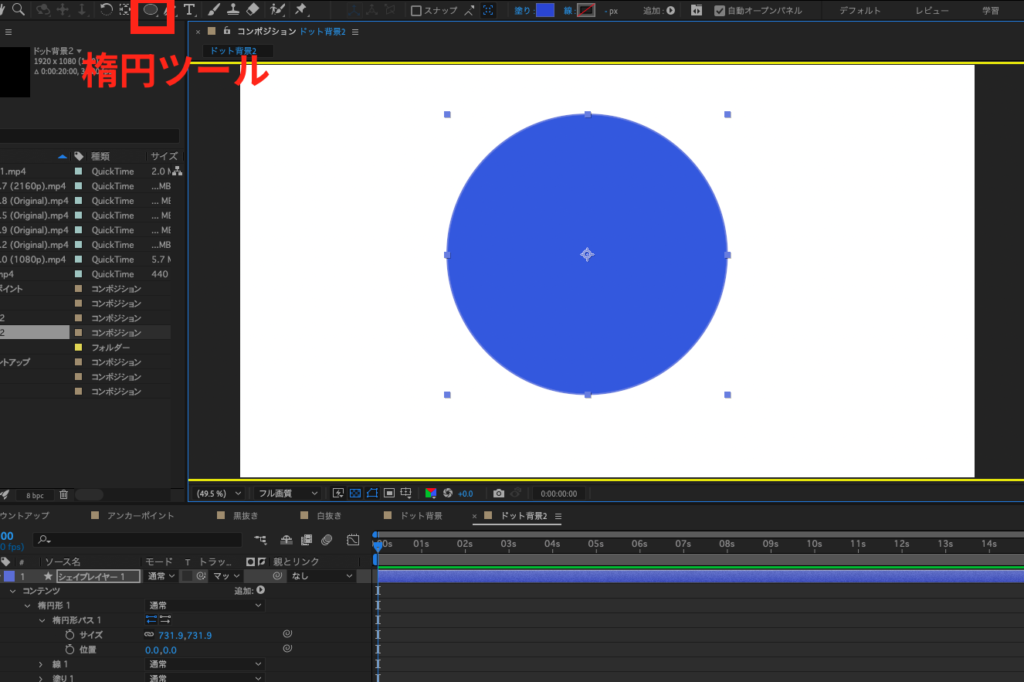Enable the スナップ checkbox
Screen dimensions: 1024x682
click(x=417, y=11)
